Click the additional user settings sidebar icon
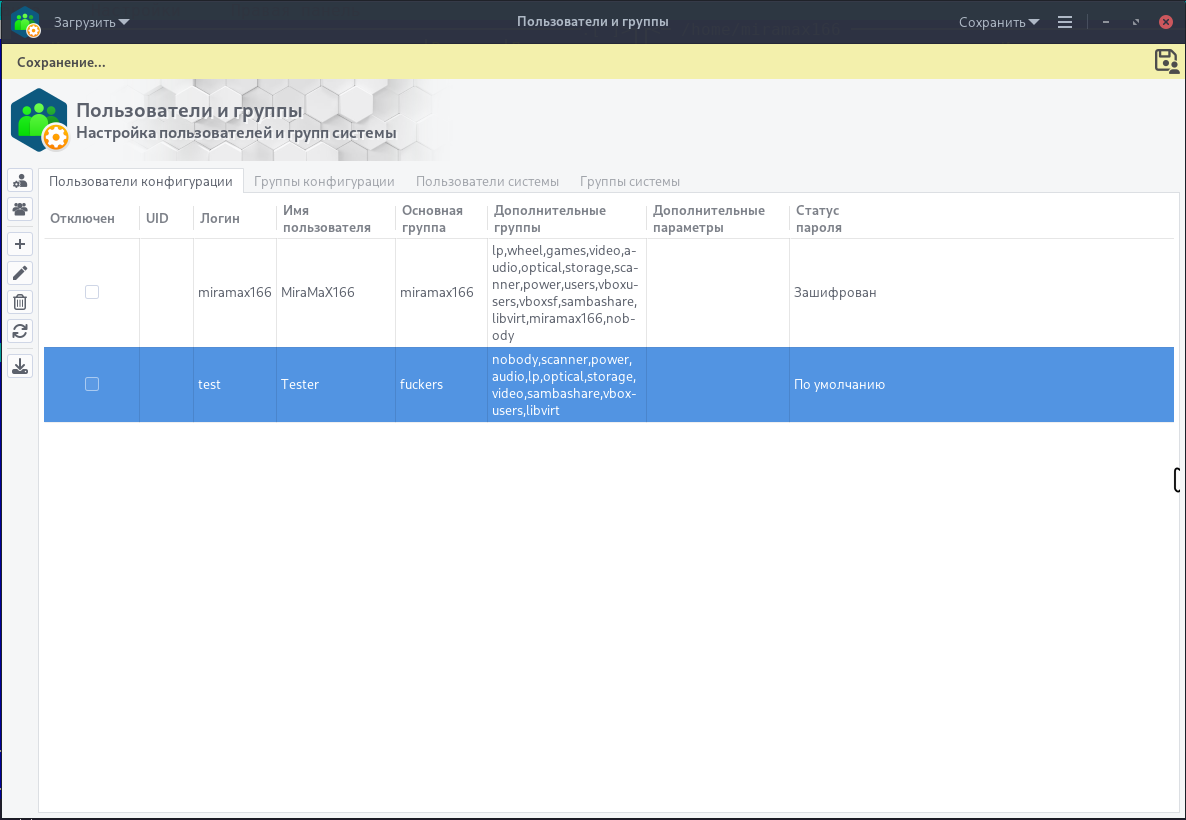Image resolution: width=1186 pixels, height=820 pixels. [20, 180]
